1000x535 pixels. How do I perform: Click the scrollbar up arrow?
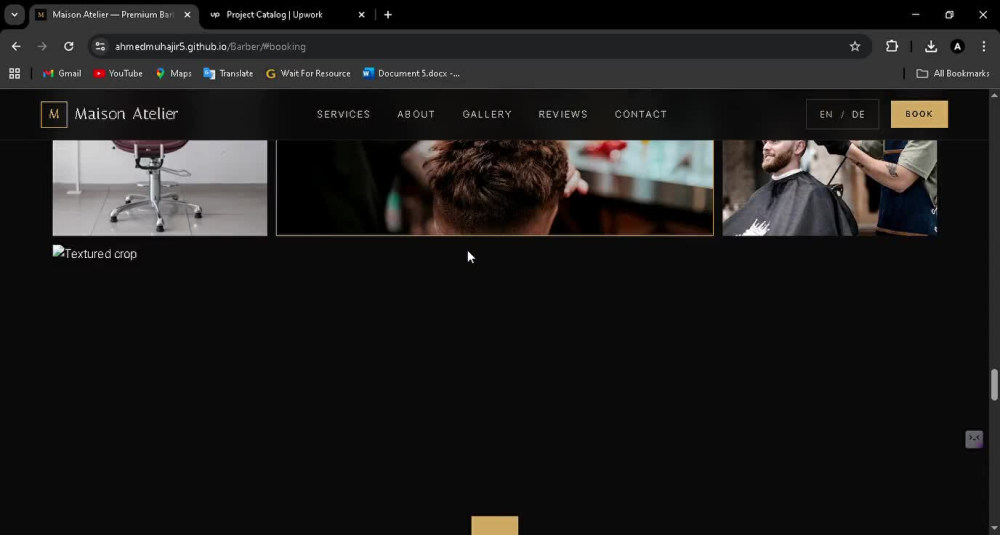(x=994, y=95)
